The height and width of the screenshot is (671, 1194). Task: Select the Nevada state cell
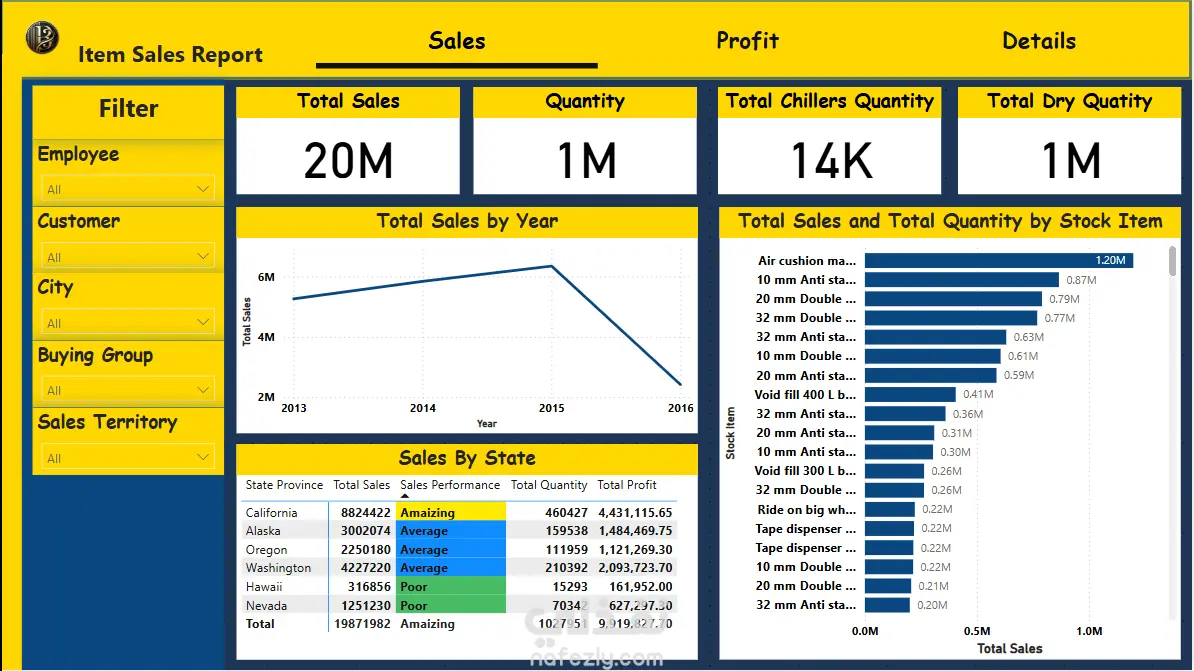coord(266,605)
